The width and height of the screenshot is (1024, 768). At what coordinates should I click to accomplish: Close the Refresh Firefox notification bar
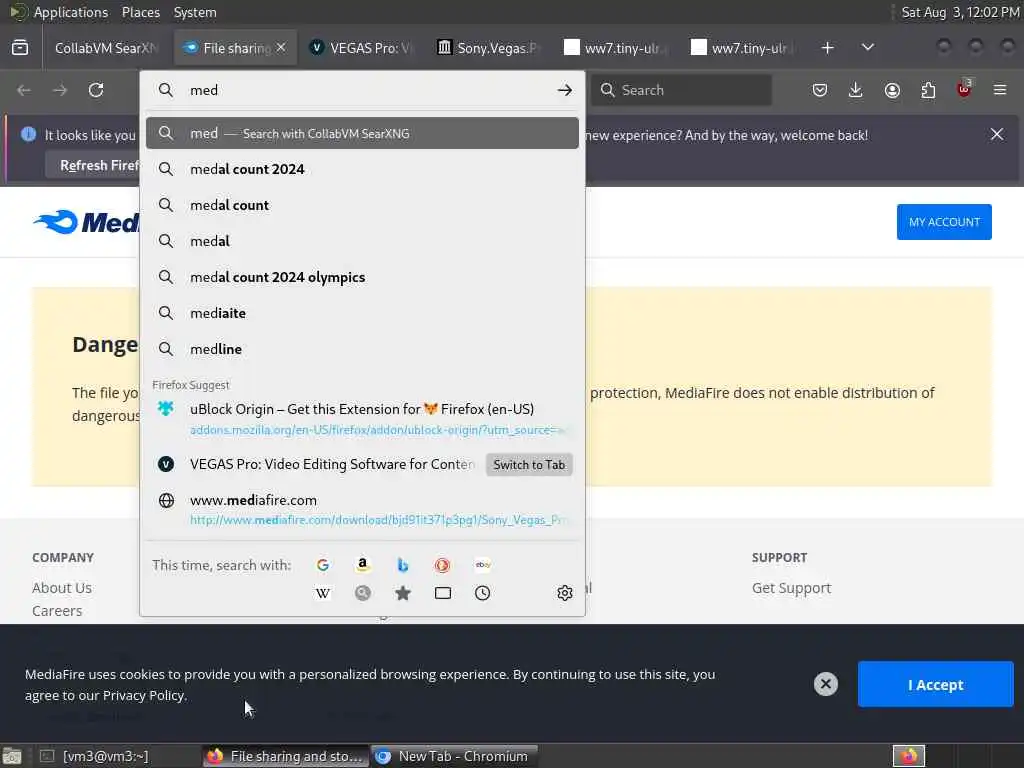coord(997,135)
